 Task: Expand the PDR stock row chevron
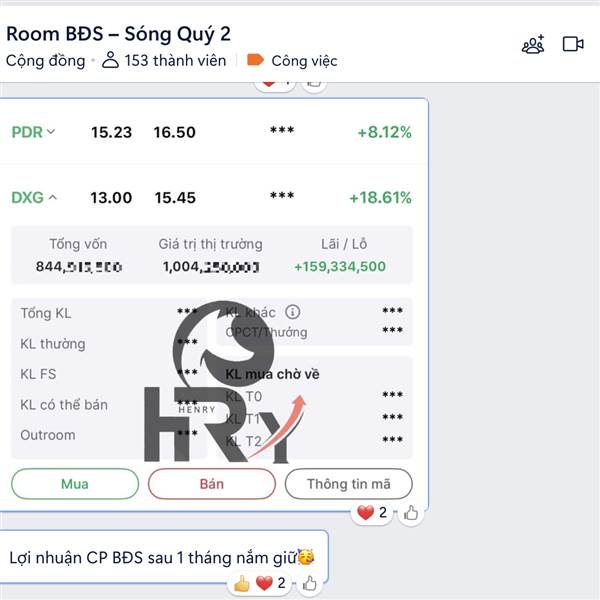51,132
